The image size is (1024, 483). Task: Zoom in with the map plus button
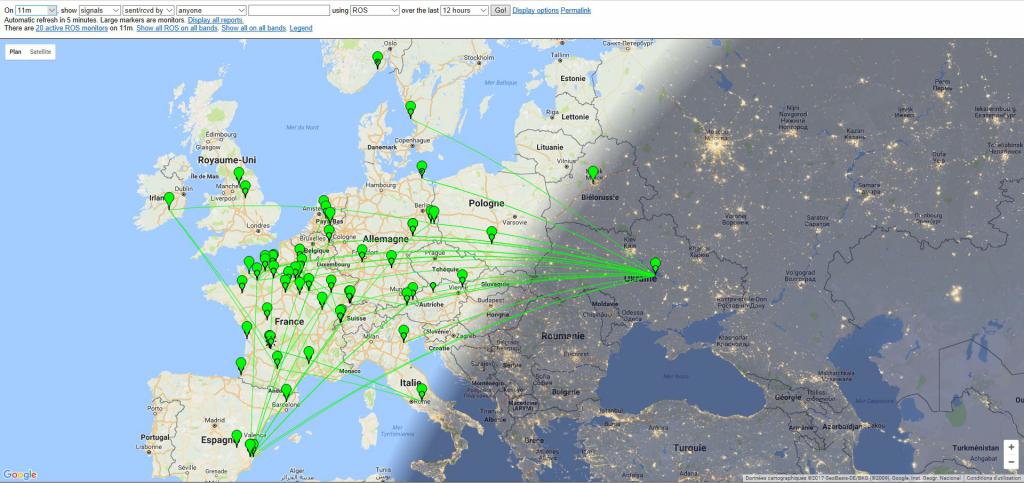[x=1011, y=447]
